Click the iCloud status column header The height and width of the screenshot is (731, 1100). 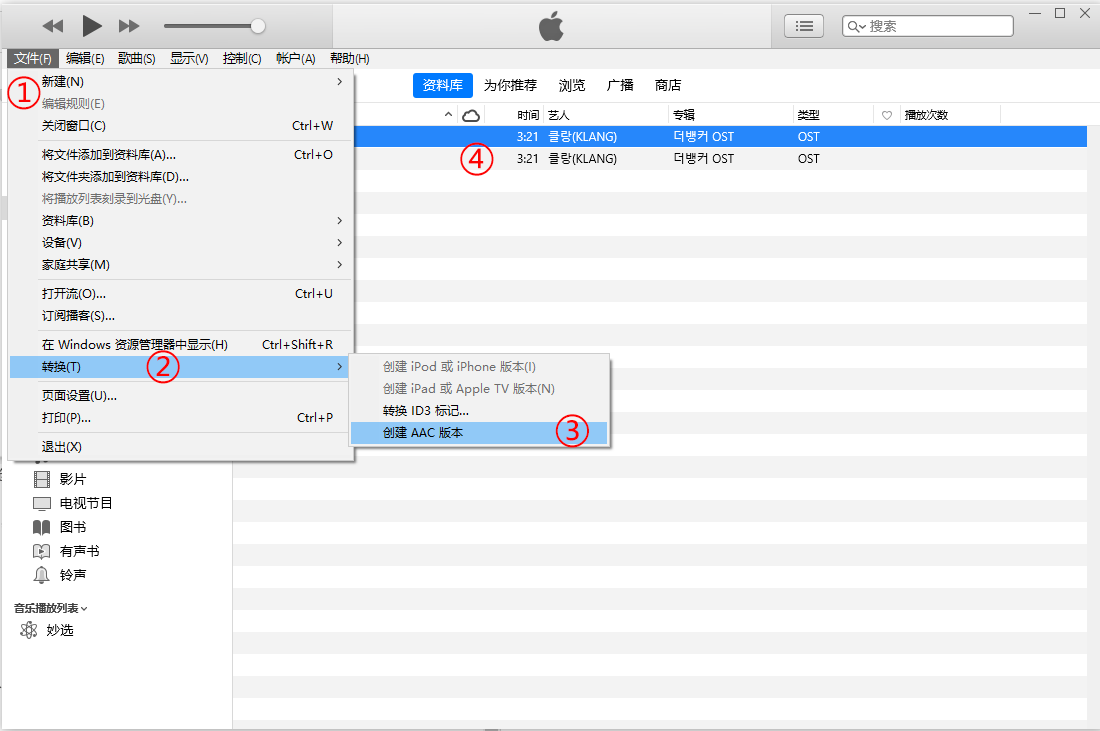(471, 115)
